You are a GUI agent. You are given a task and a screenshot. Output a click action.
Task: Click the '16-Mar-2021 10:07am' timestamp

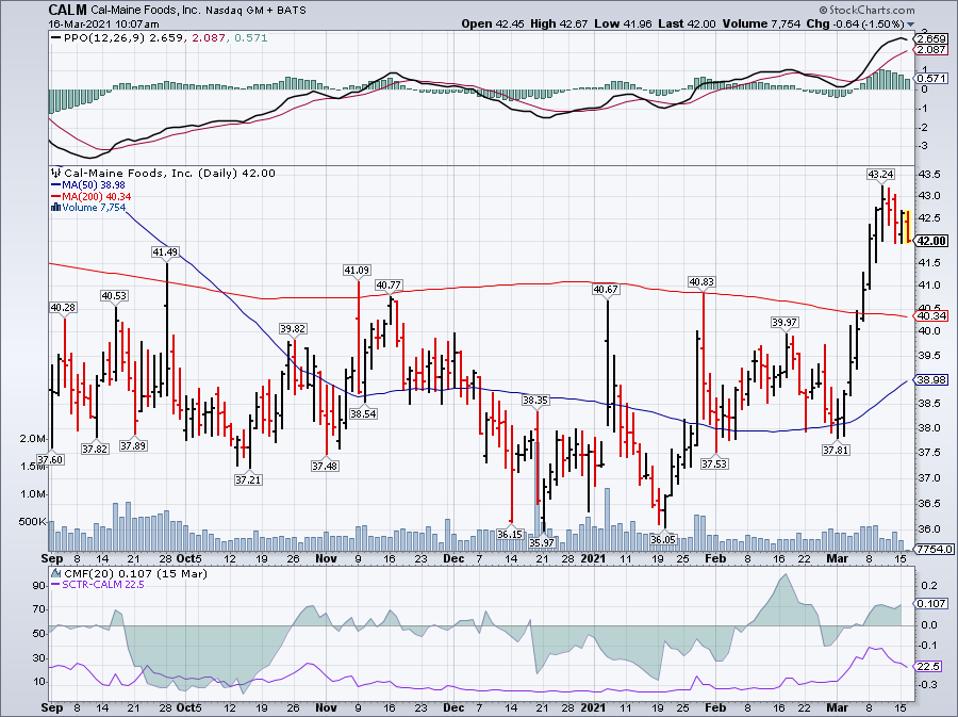tap(104, 24)
